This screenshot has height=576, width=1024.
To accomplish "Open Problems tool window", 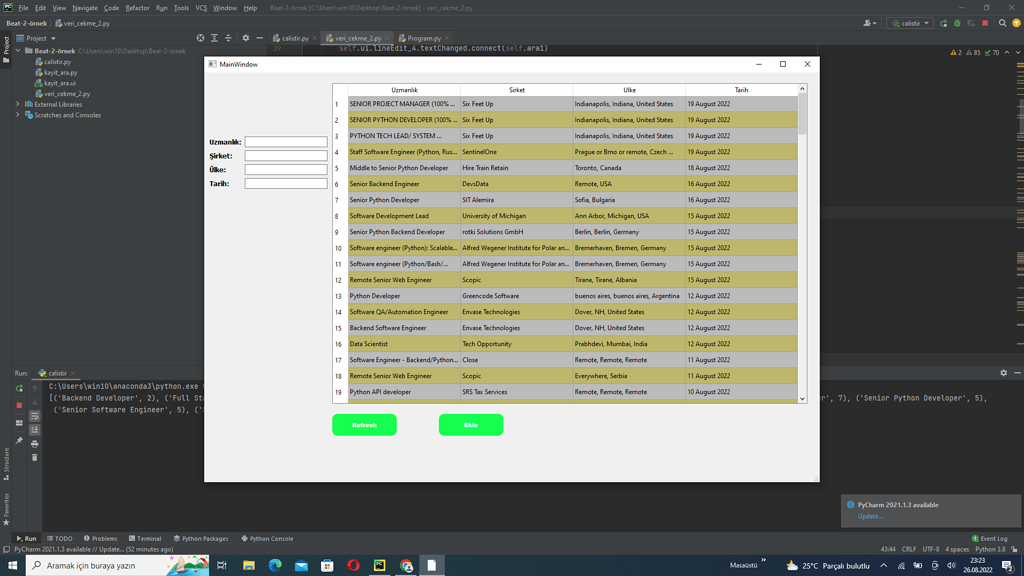I will [101, 539].
